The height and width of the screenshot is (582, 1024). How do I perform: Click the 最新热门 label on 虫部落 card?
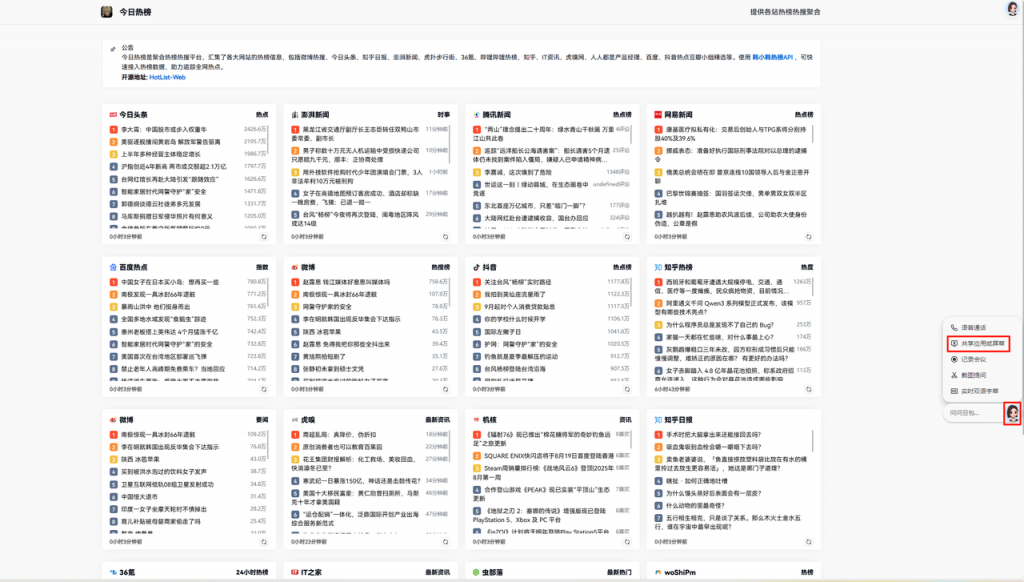coord(619,572)
